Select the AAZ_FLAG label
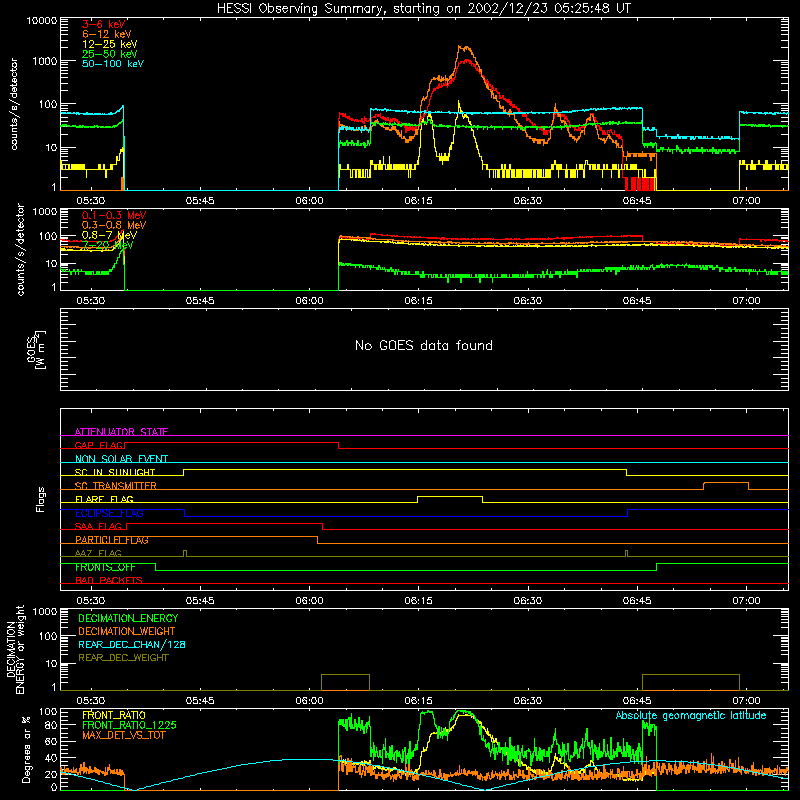 pyautogui.click(x=98, y=553)
